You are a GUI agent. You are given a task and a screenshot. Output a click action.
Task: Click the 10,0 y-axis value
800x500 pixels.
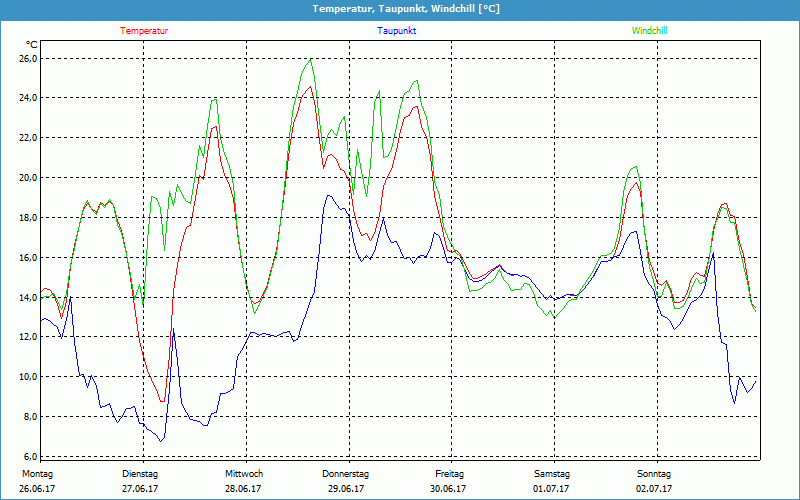click(x=28, y=377)
